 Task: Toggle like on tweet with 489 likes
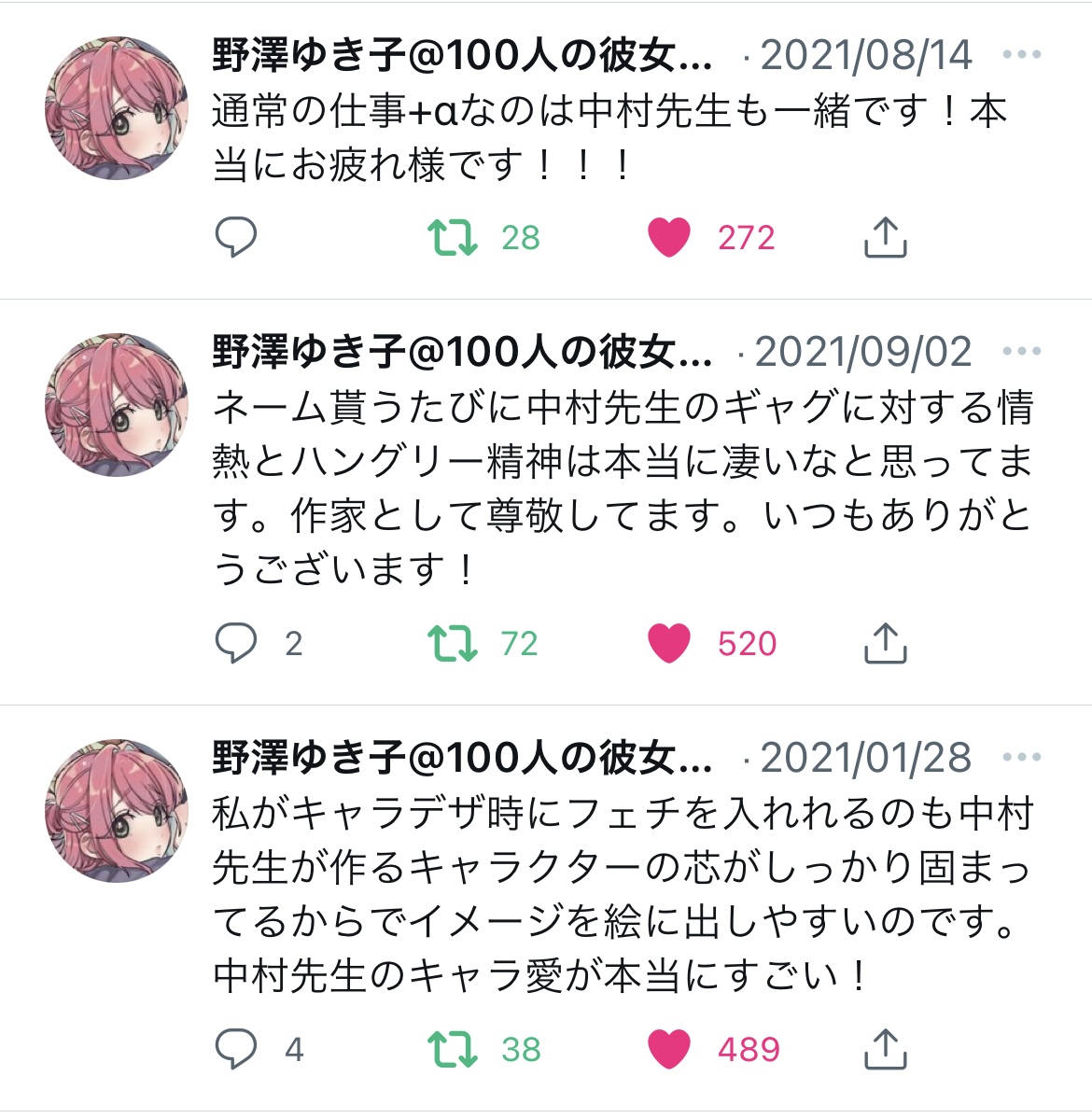(669, 1050)
